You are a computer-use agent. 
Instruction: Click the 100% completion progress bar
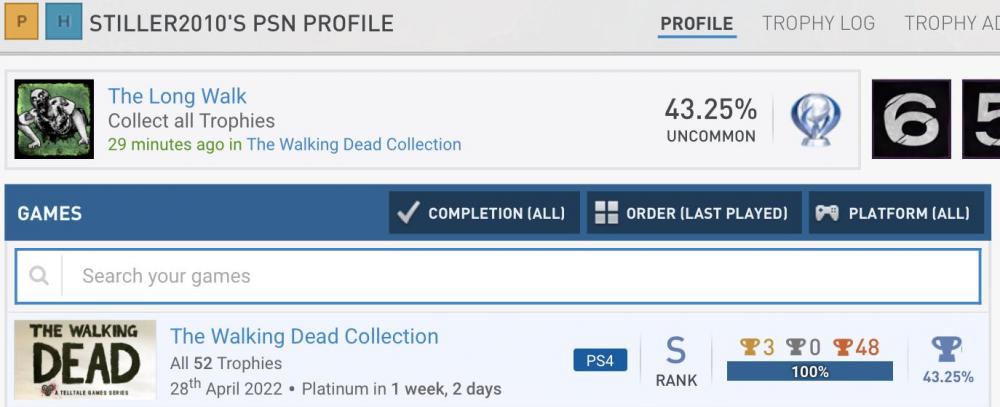(x=810, y=372)
